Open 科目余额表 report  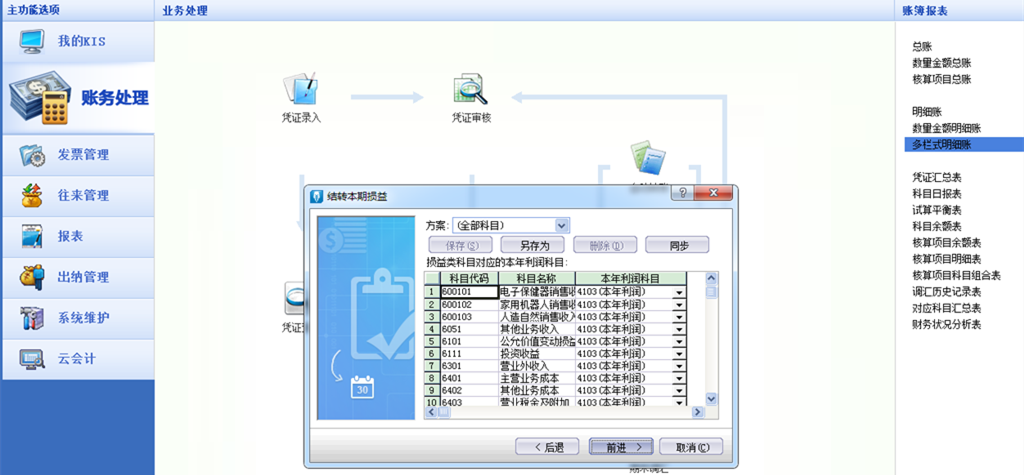click(936, 227)
